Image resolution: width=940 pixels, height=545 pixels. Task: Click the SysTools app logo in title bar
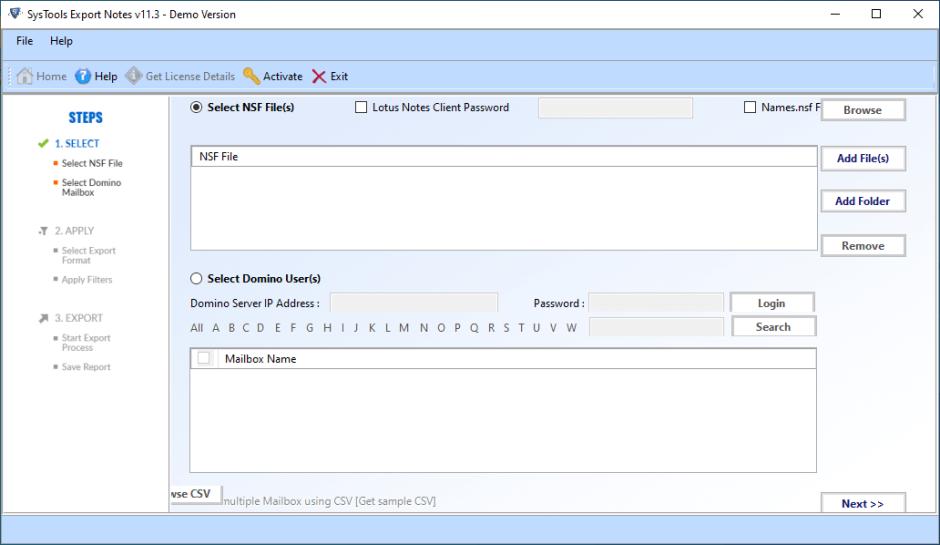tap(15, 13)
